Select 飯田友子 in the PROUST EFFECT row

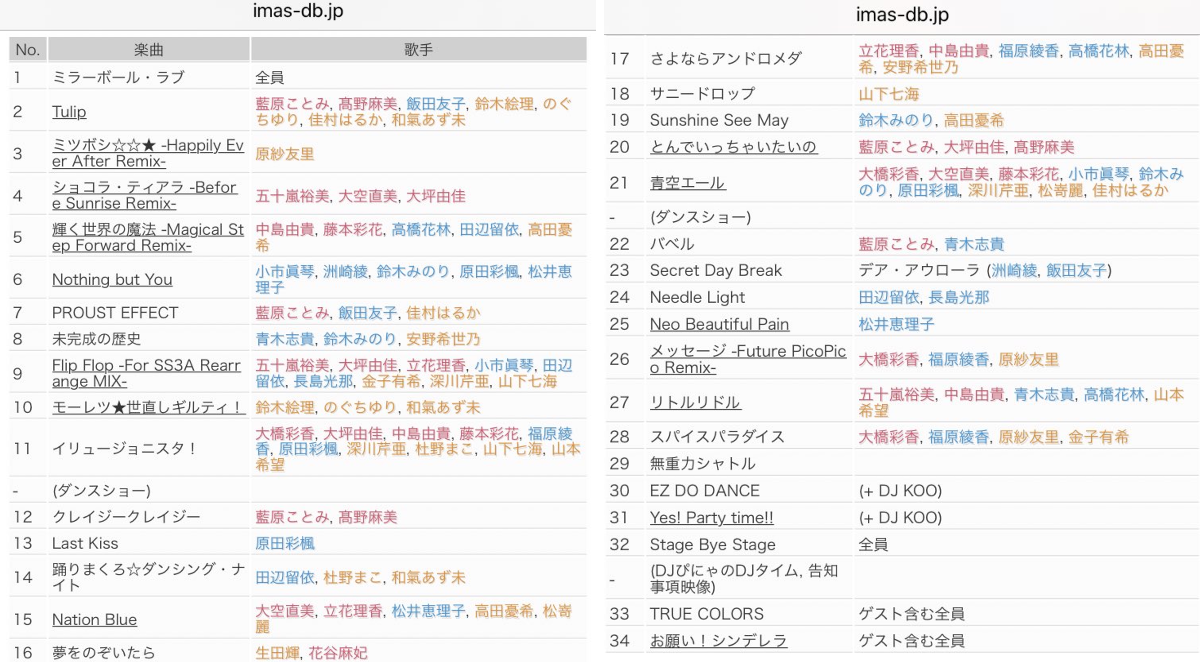pos(367,313)
